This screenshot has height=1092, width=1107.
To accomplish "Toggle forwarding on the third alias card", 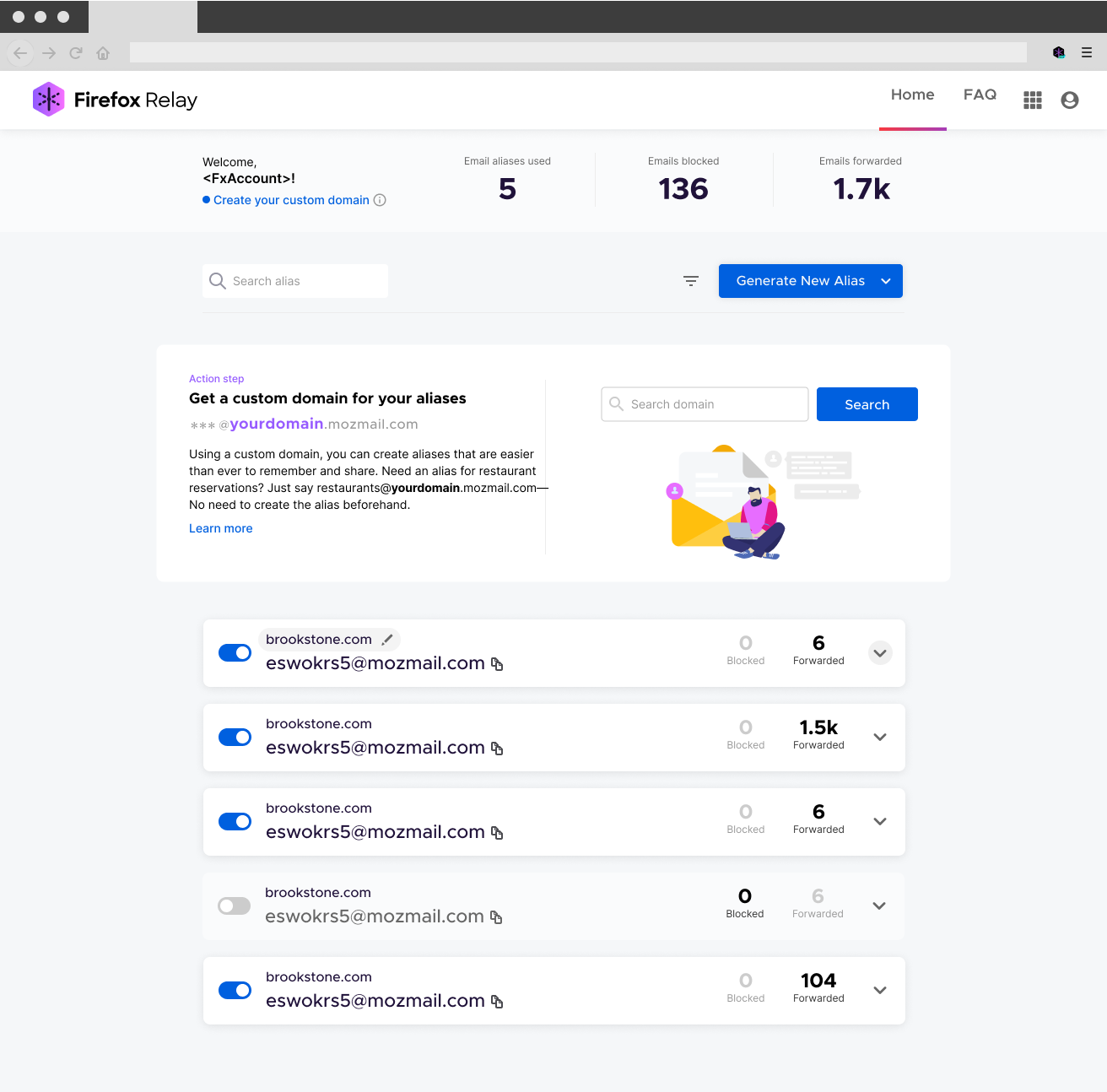I will tap(235, 822).
